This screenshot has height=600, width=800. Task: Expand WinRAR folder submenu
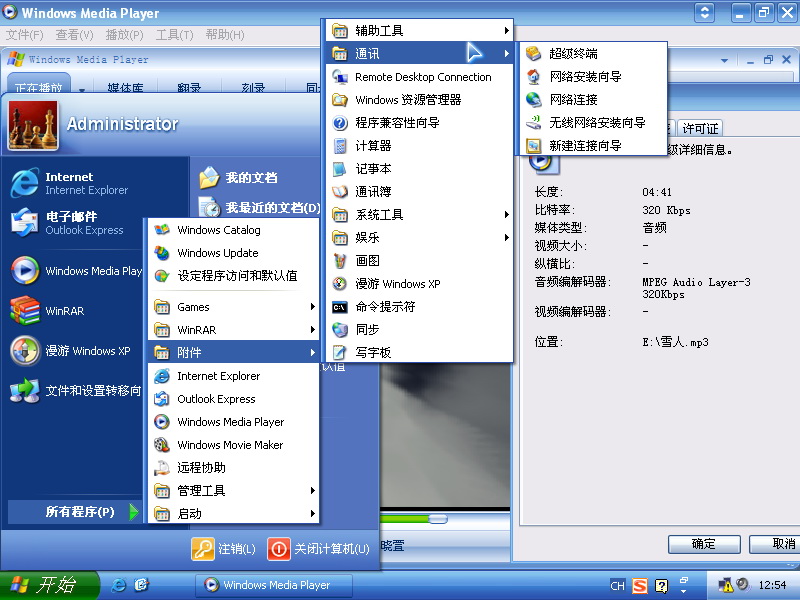tap(234, 330)
